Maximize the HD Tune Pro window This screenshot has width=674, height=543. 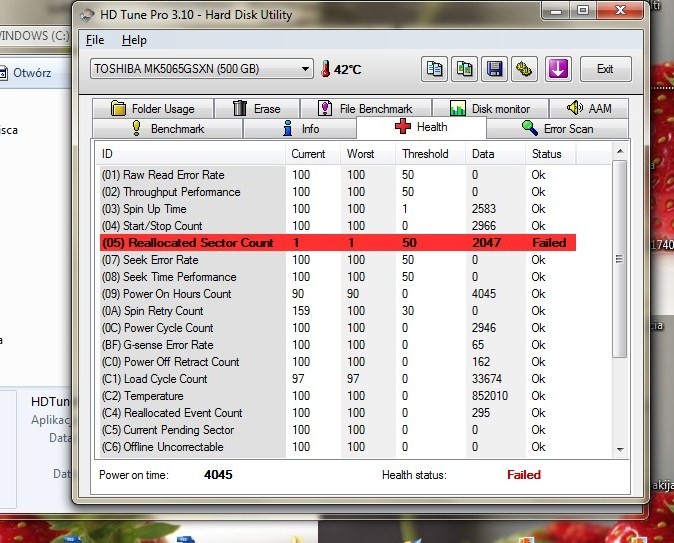pyautogui.click(x=582, y=10)
